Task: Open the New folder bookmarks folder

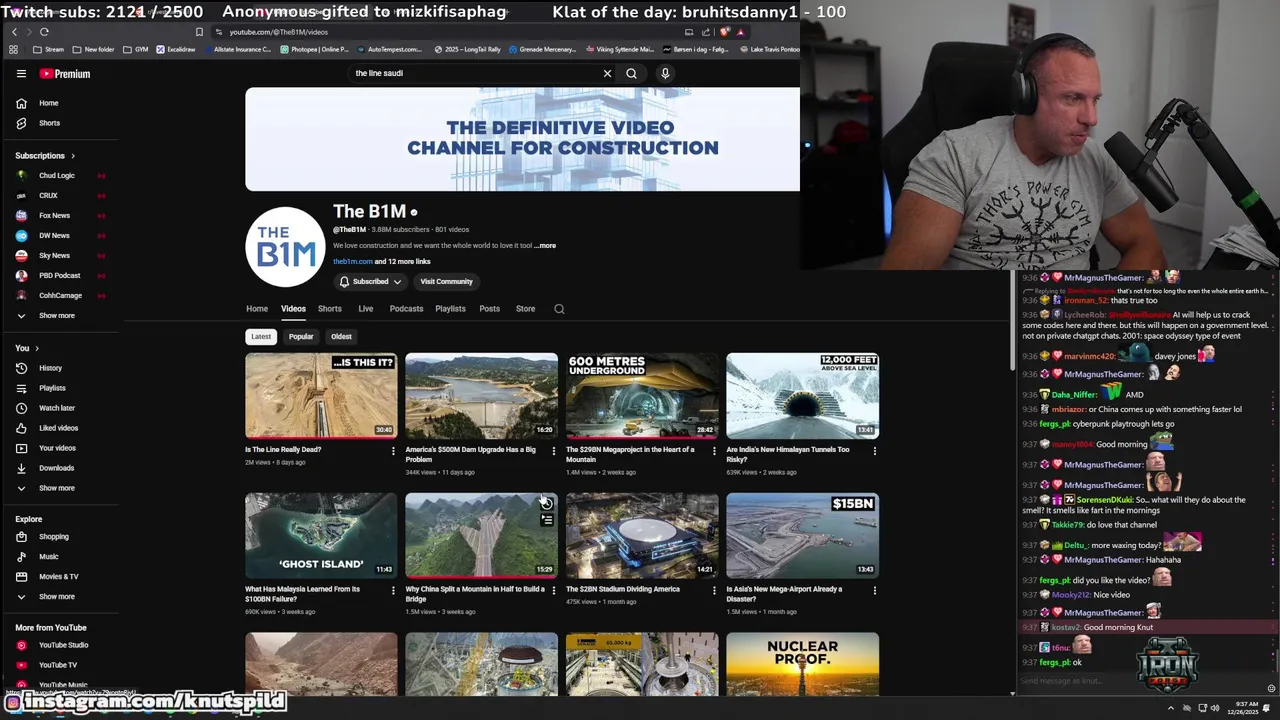Action: (93, 49)
